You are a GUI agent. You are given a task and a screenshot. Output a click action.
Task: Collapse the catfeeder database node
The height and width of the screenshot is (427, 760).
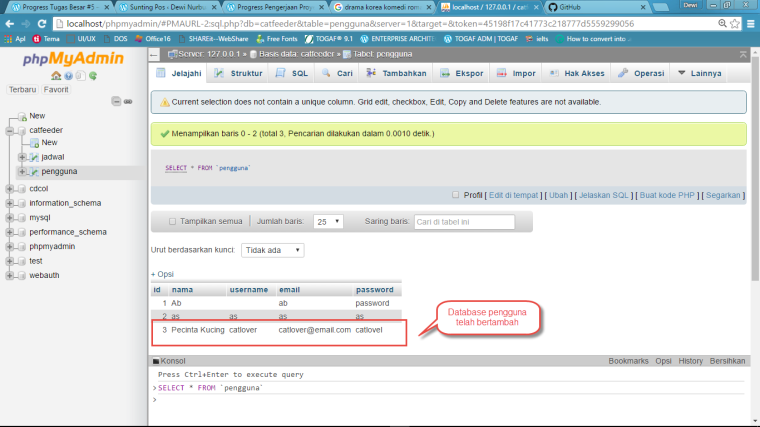pyautogui.click(x=10, y=130)
